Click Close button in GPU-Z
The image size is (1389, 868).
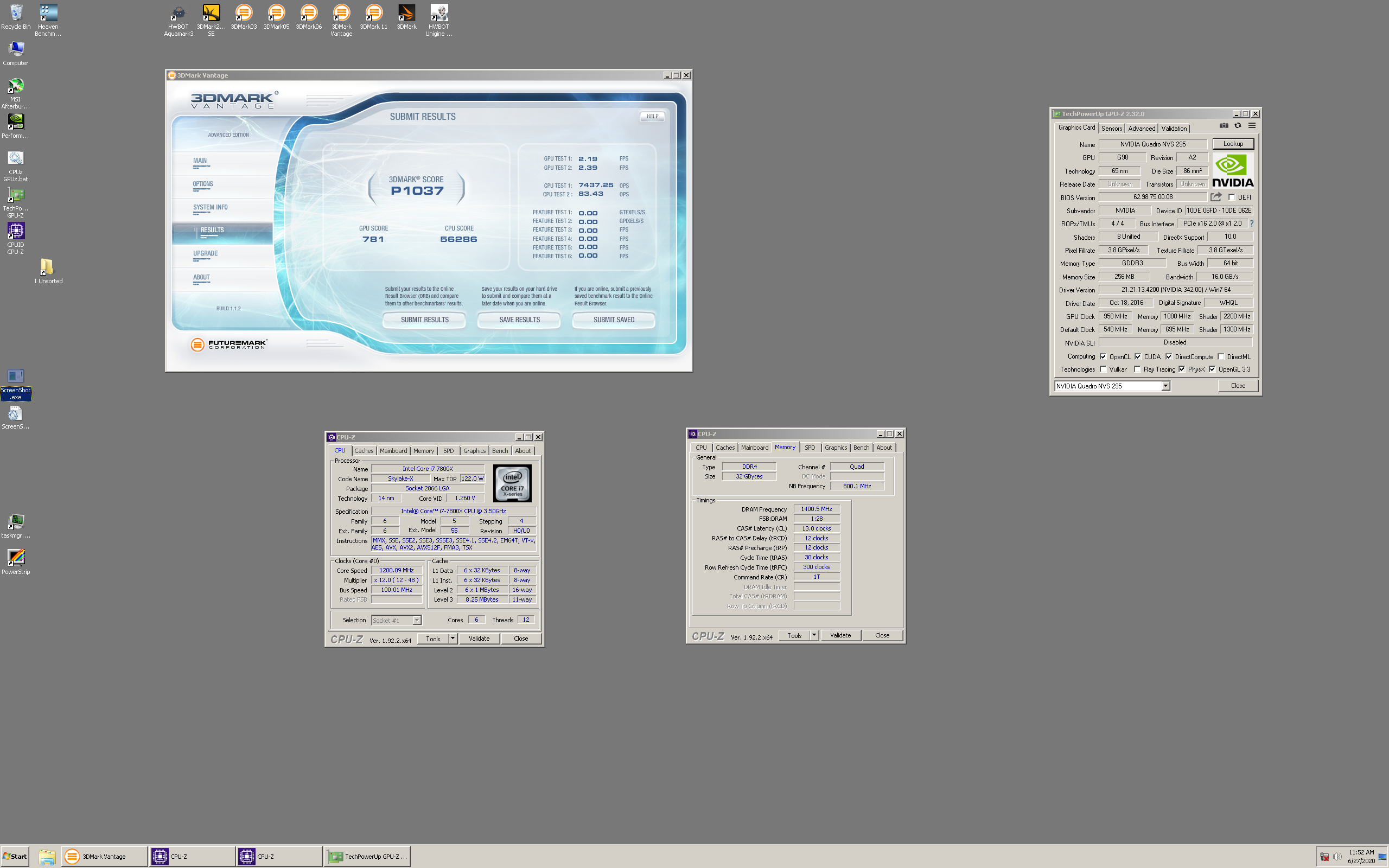coord(1238,386)
